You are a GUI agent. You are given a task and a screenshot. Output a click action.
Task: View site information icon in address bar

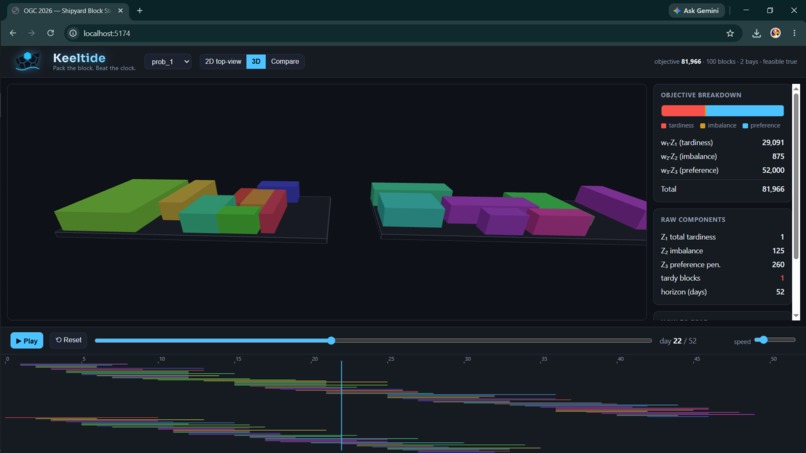tap(73, 33)
